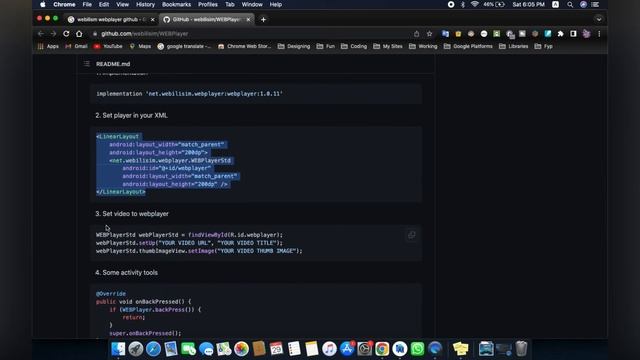Open the App Store from the Dock
The height and width of the screenshot is (360, 640).
347,349
